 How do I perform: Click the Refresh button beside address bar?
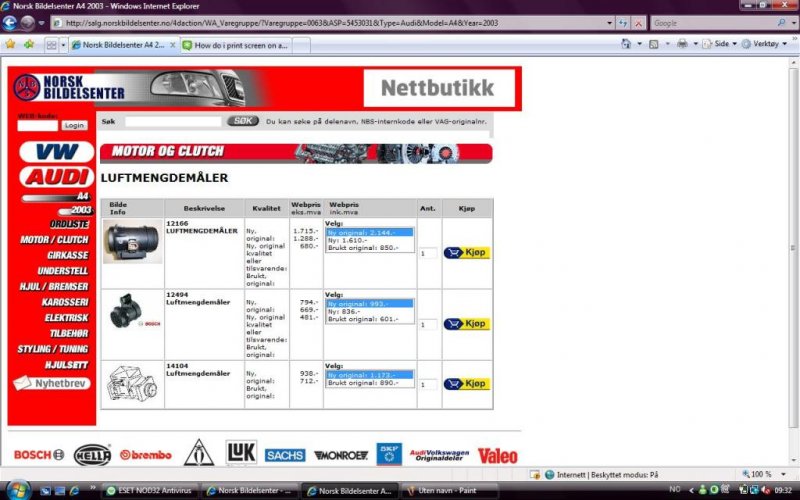[622, 22]
